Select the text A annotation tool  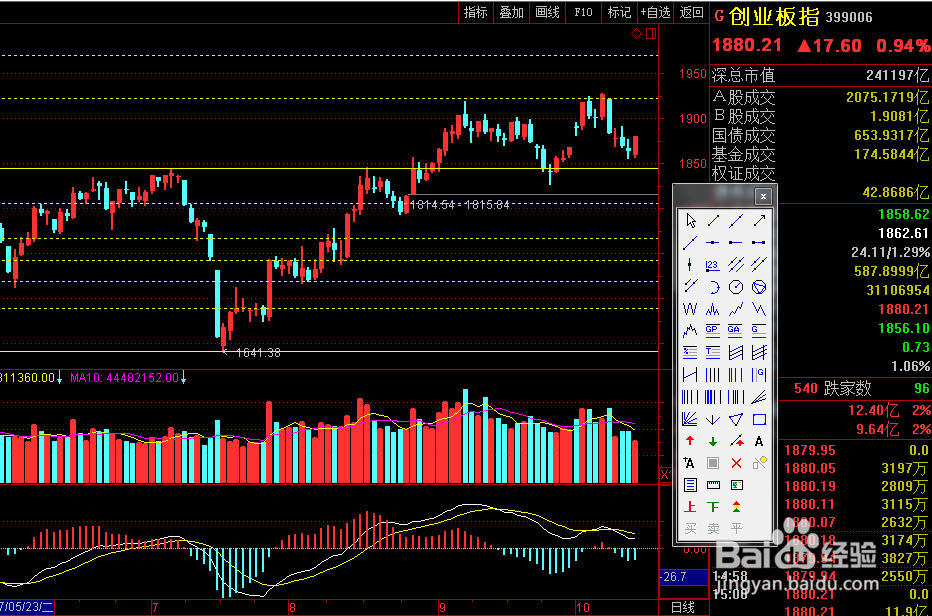[758, 442]
